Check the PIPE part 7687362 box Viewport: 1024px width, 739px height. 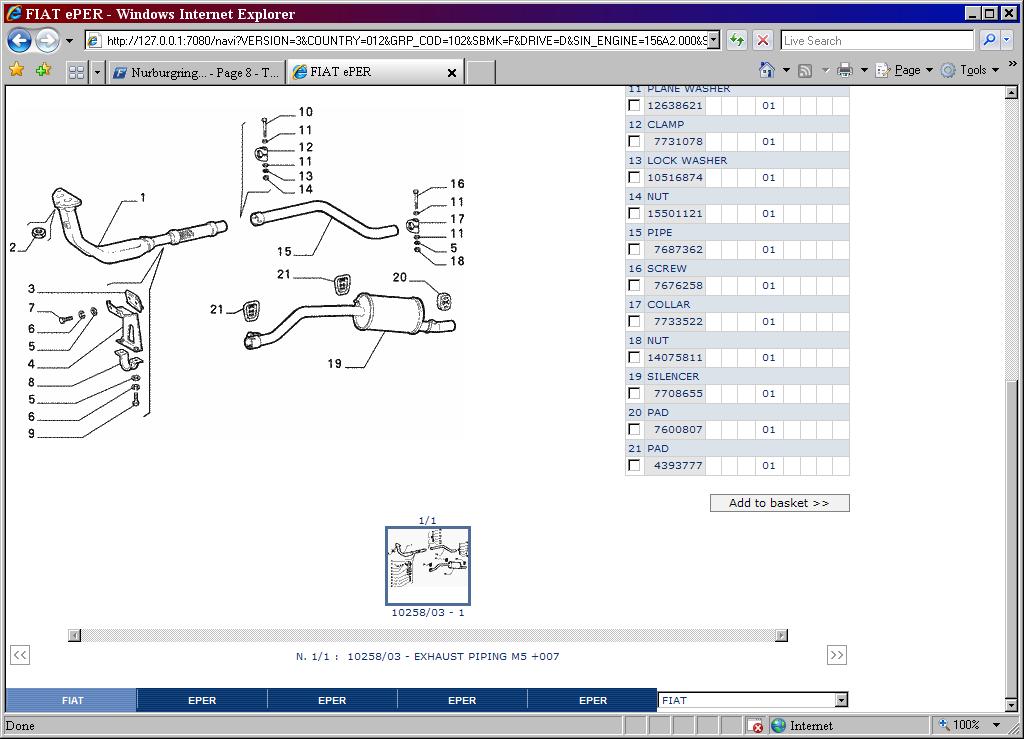click(634, 249)
